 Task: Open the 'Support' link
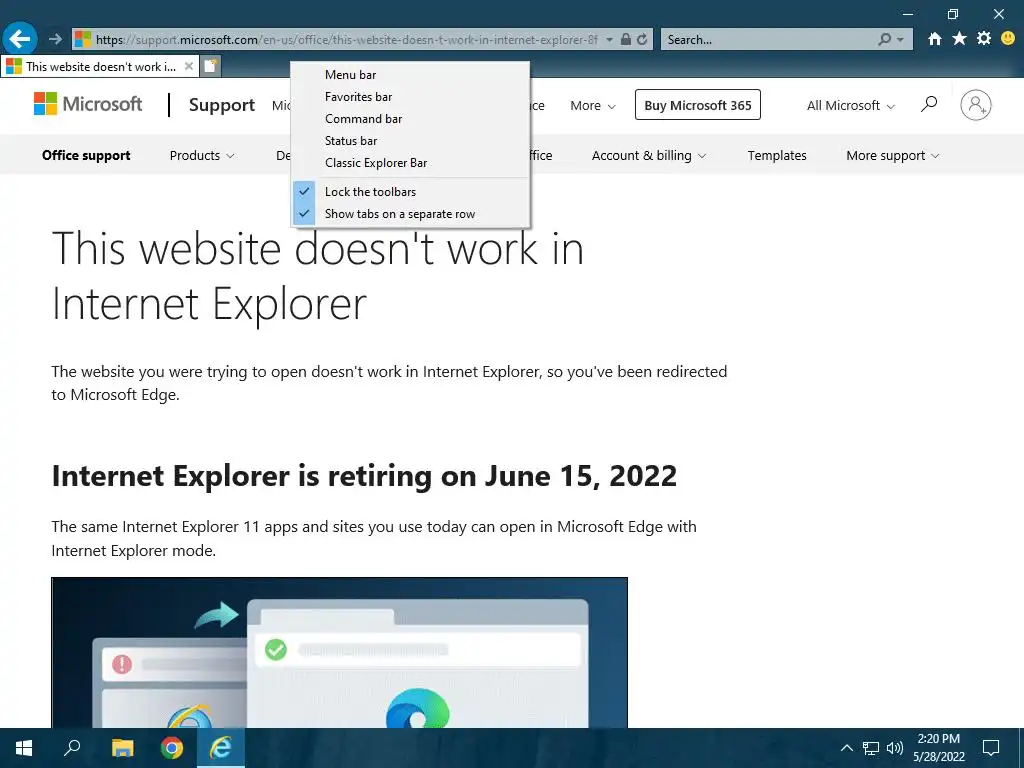tap(221, 105)
